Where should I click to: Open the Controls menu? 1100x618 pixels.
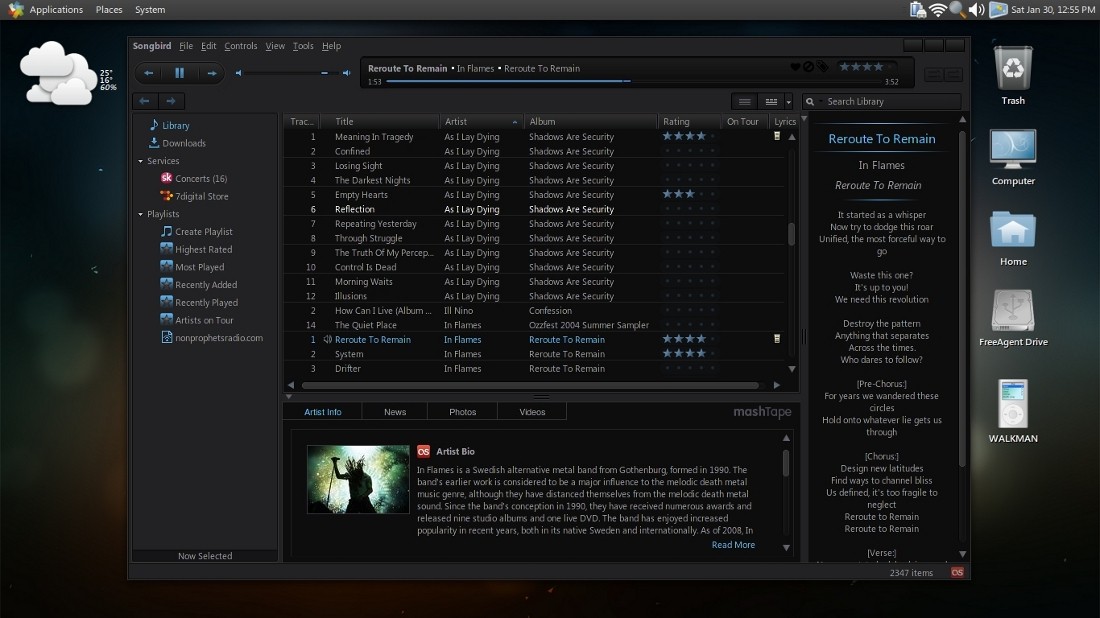coord(241,46)
